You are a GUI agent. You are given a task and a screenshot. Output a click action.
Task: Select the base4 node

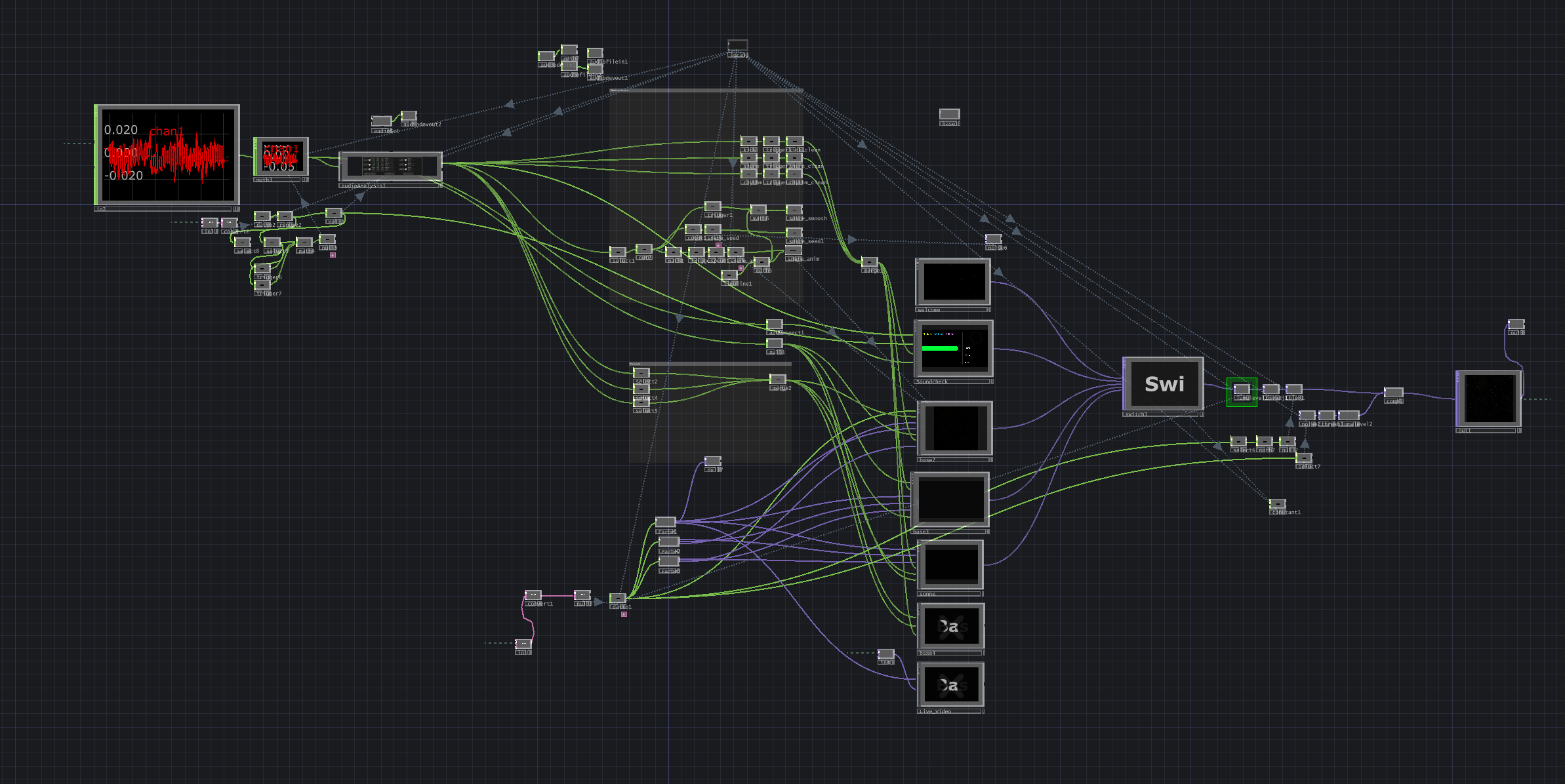pyautogui.click(x=950, y=626)
